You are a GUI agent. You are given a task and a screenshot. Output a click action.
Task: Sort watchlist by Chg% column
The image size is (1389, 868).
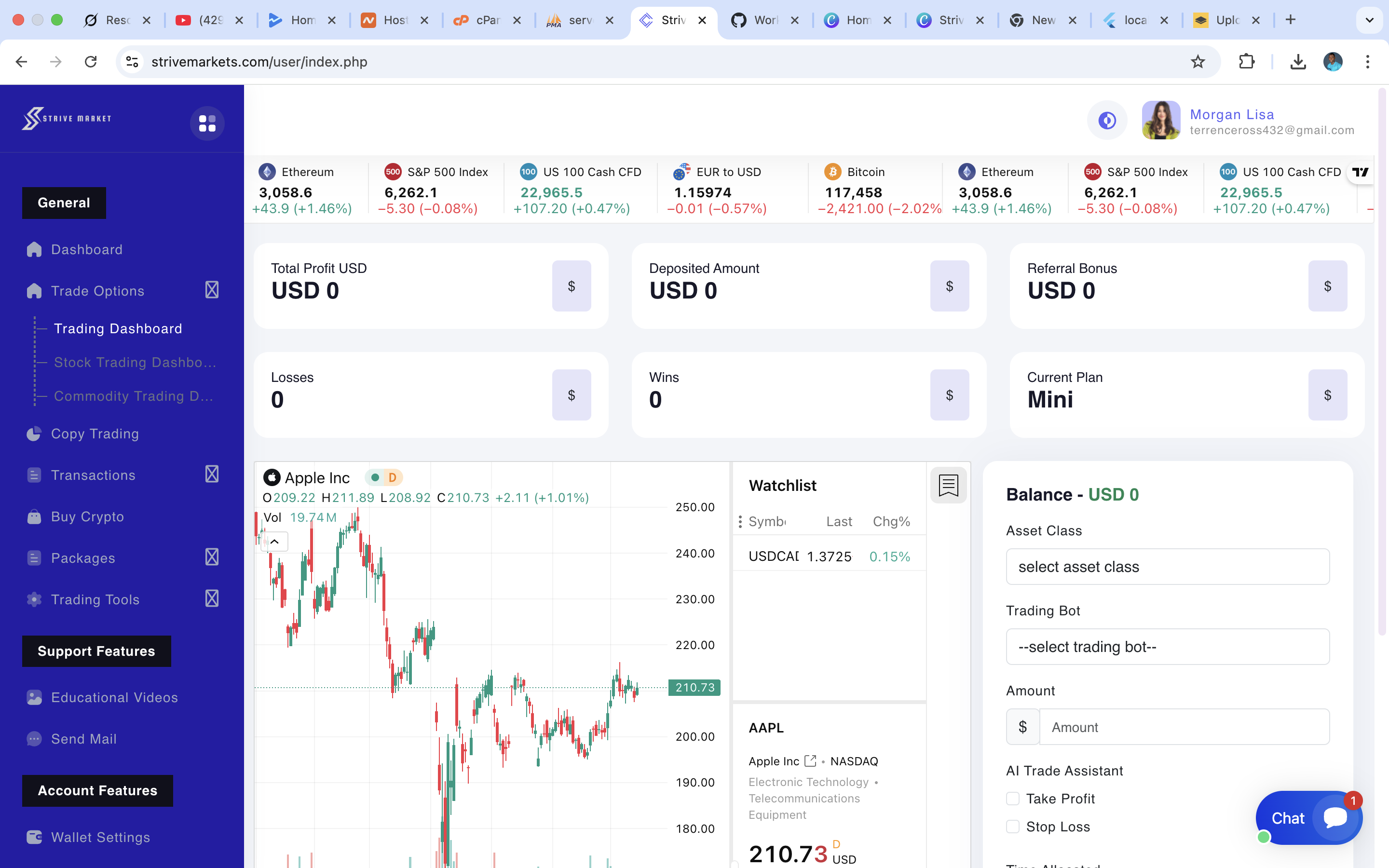[891, 521]
